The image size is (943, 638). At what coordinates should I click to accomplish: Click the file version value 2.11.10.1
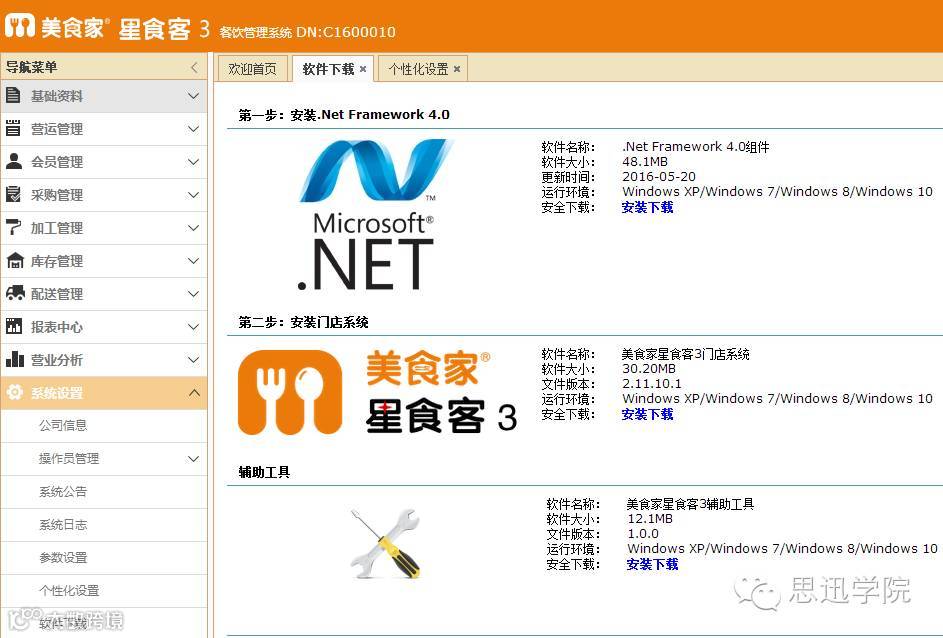[x=652, y=384]
